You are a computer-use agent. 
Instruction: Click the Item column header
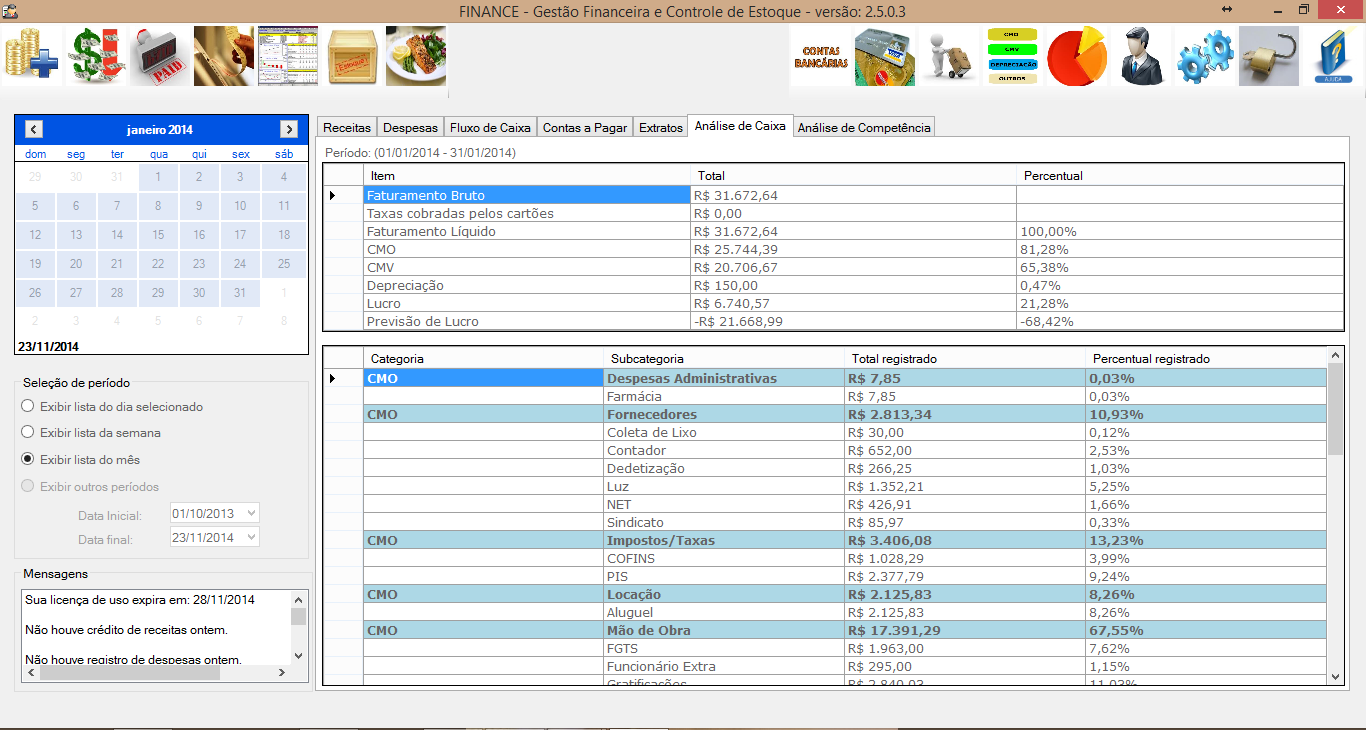[527, 176]
